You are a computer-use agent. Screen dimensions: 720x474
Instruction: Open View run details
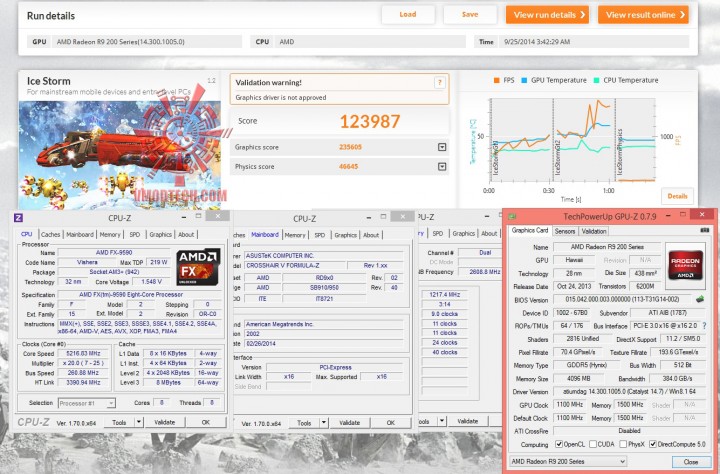pyautogui.click(x=547, y=15)
